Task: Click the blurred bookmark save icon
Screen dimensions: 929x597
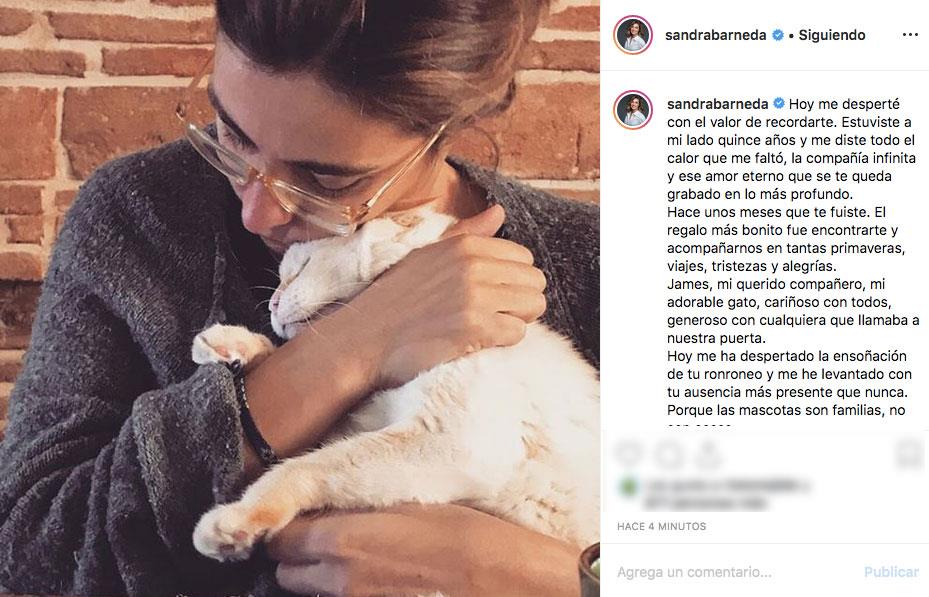Action: pyautogui.click(x=909, y=454)
